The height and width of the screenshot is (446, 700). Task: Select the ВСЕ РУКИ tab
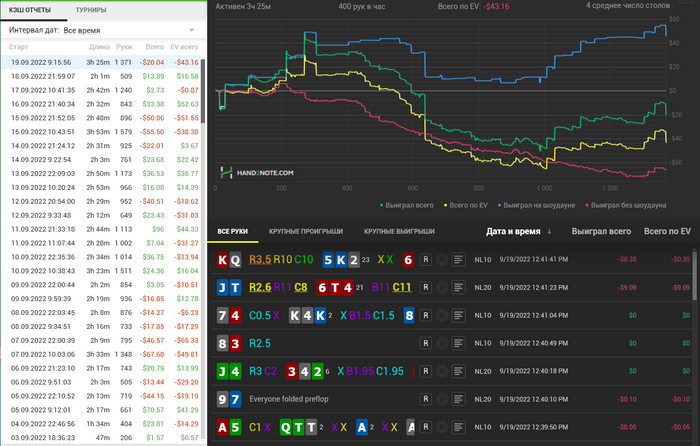coord(233,232)
